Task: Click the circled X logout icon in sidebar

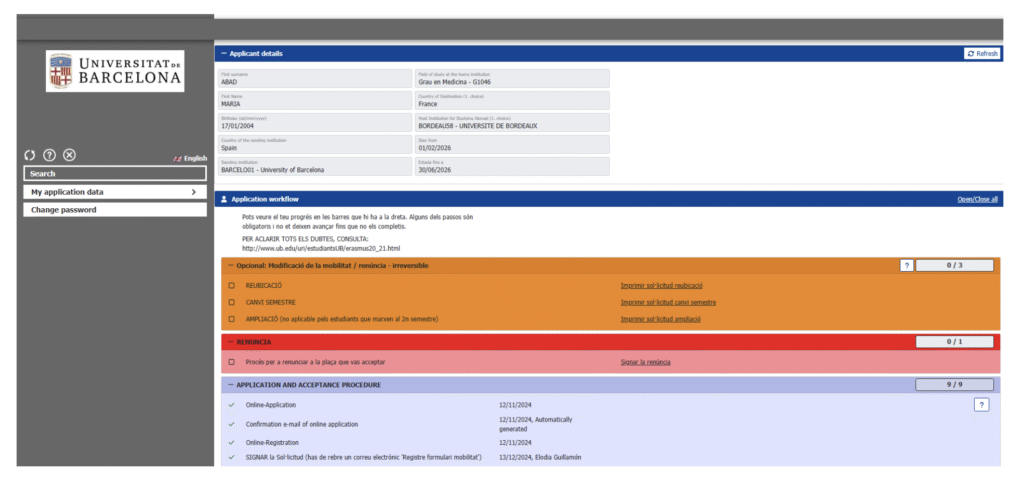Action: click(x=69, y=155)
